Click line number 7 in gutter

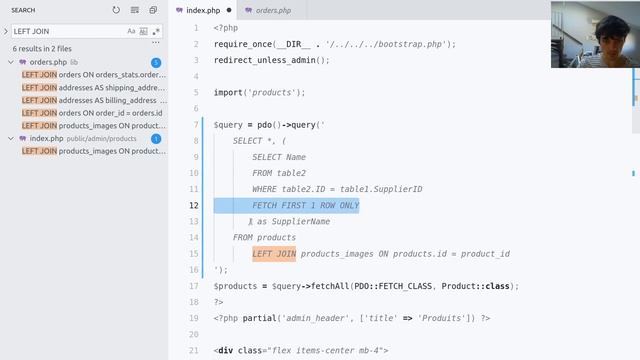(196, 125)
